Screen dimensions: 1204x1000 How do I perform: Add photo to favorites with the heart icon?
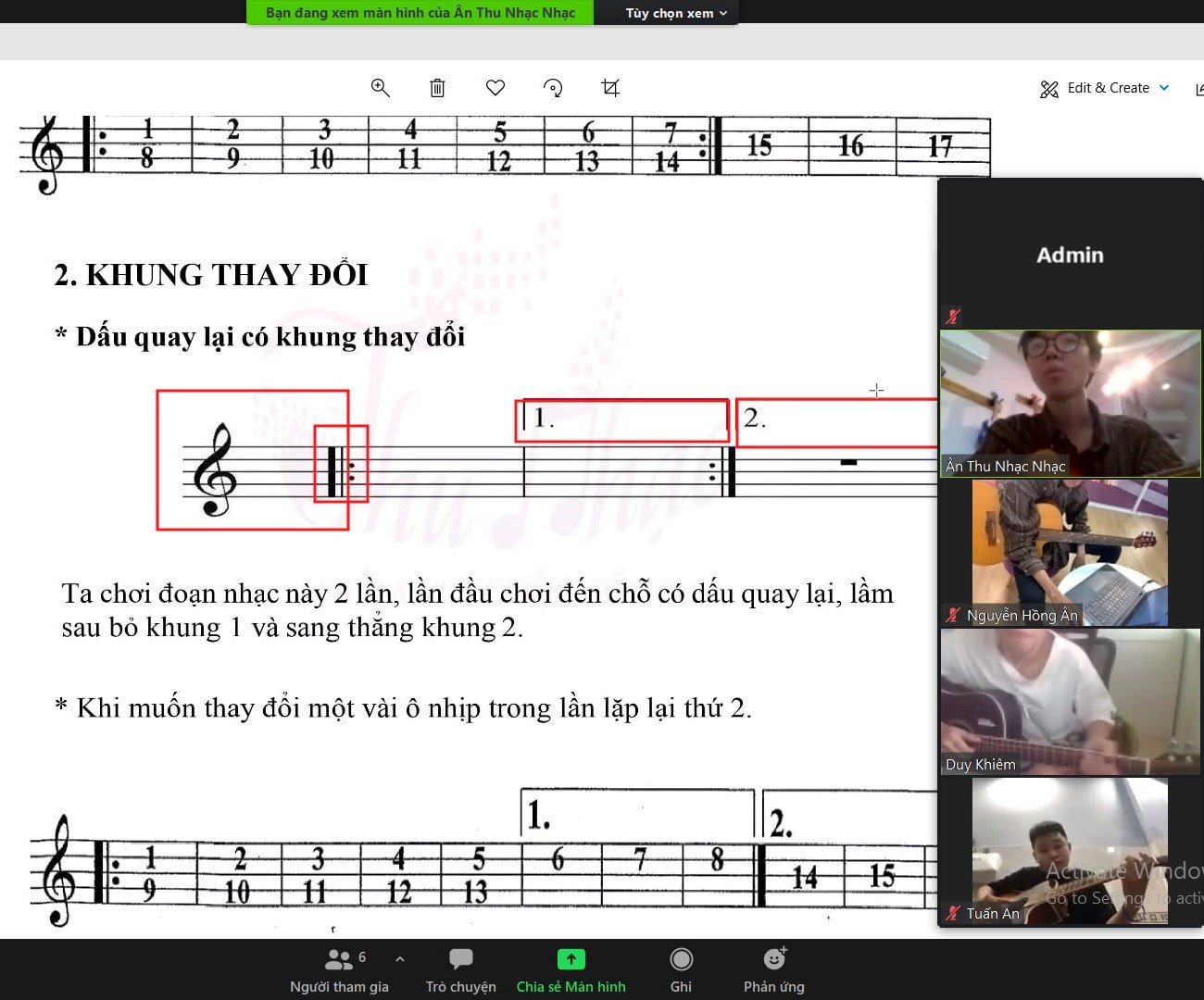pos(495,88)
